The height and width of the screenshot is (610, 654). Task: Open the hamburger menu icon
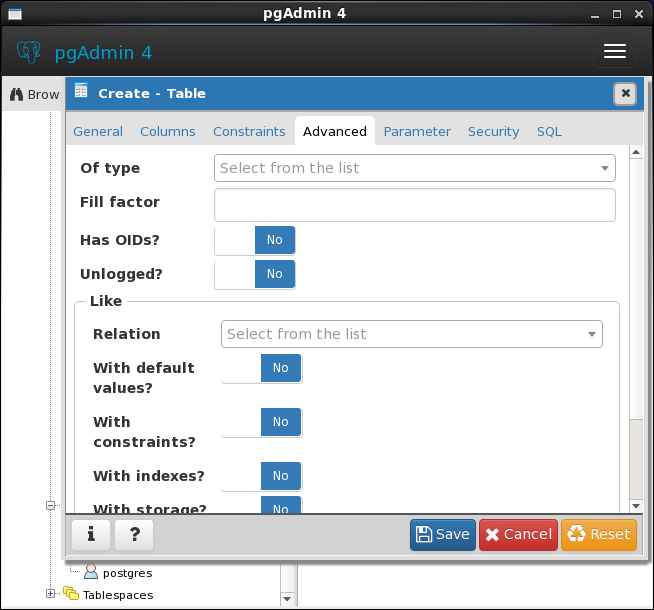pos(615,51)
